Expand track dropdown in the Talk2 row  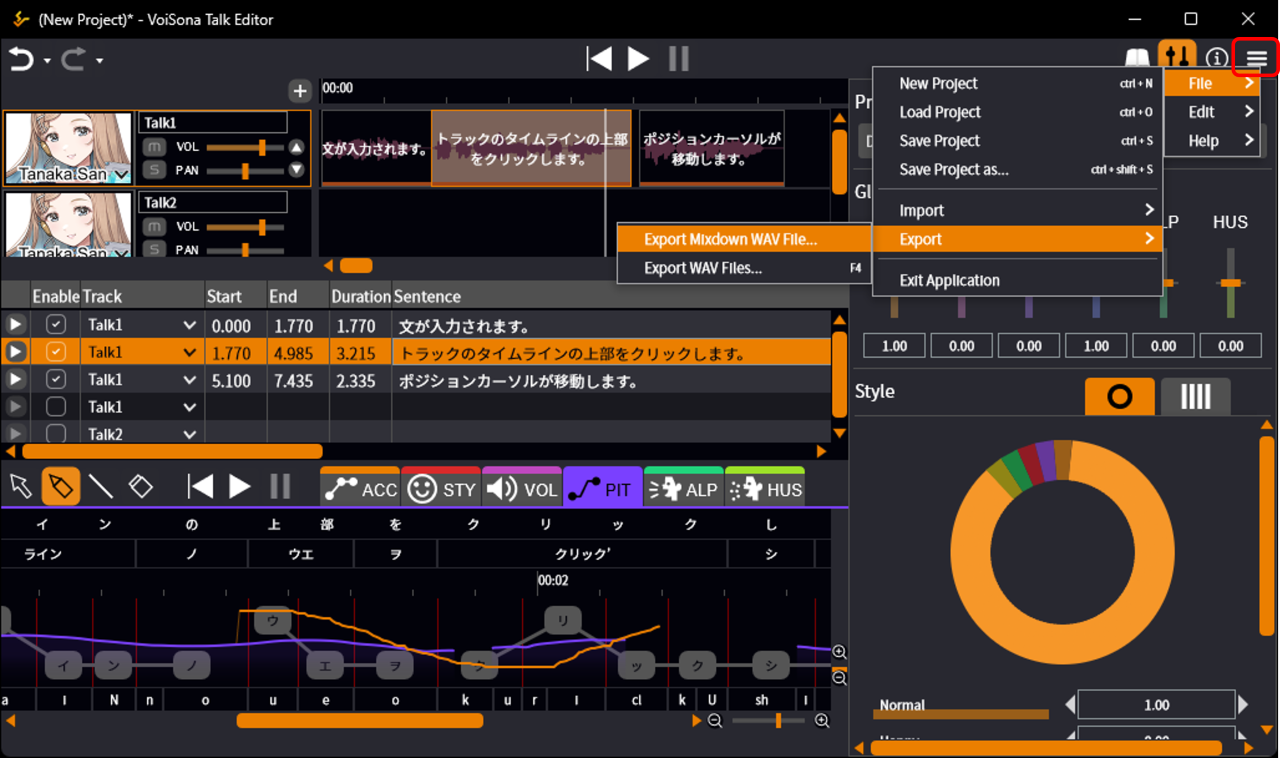(x=189, y=434)
